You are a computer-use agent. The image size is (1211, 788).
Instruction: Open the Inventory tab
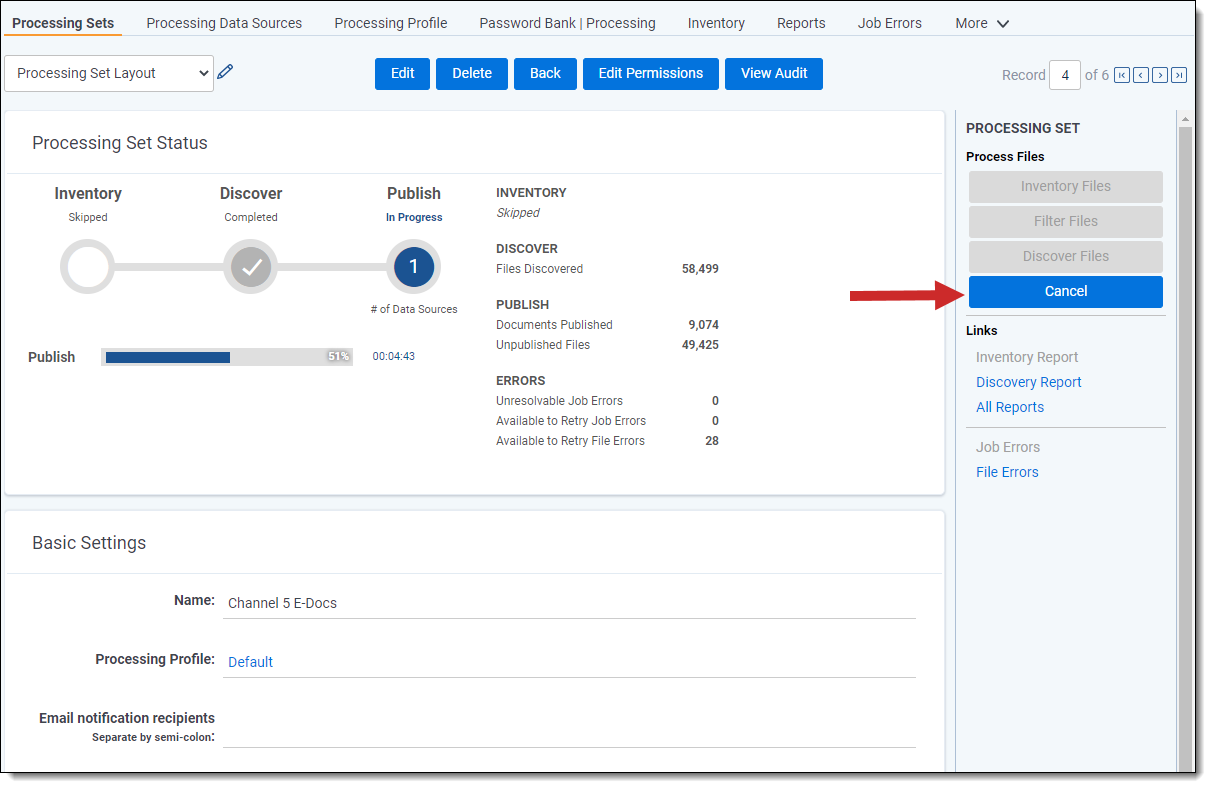[x=716, y=23]
